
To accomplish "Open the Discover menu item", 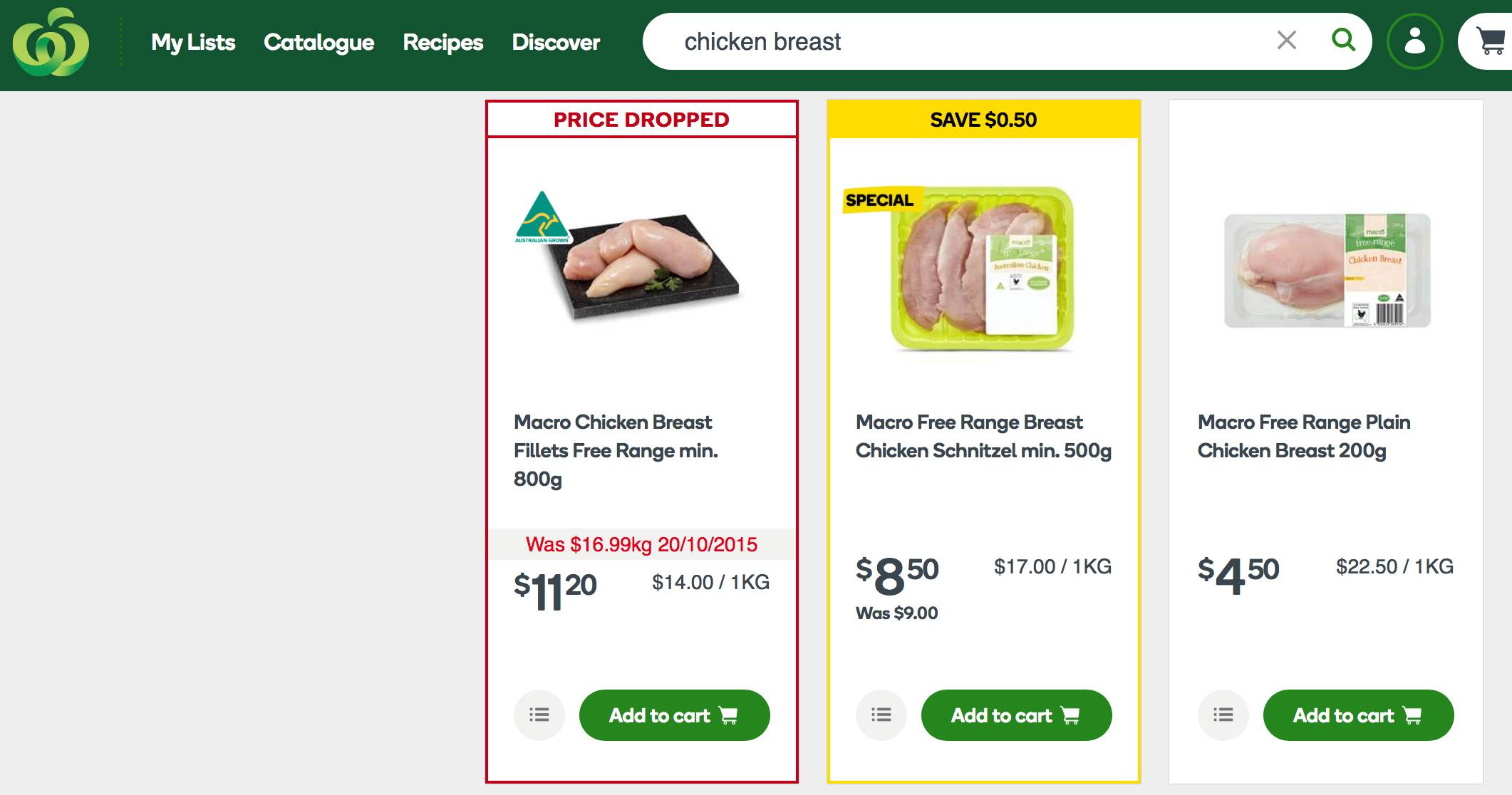I will pos(556,42).
